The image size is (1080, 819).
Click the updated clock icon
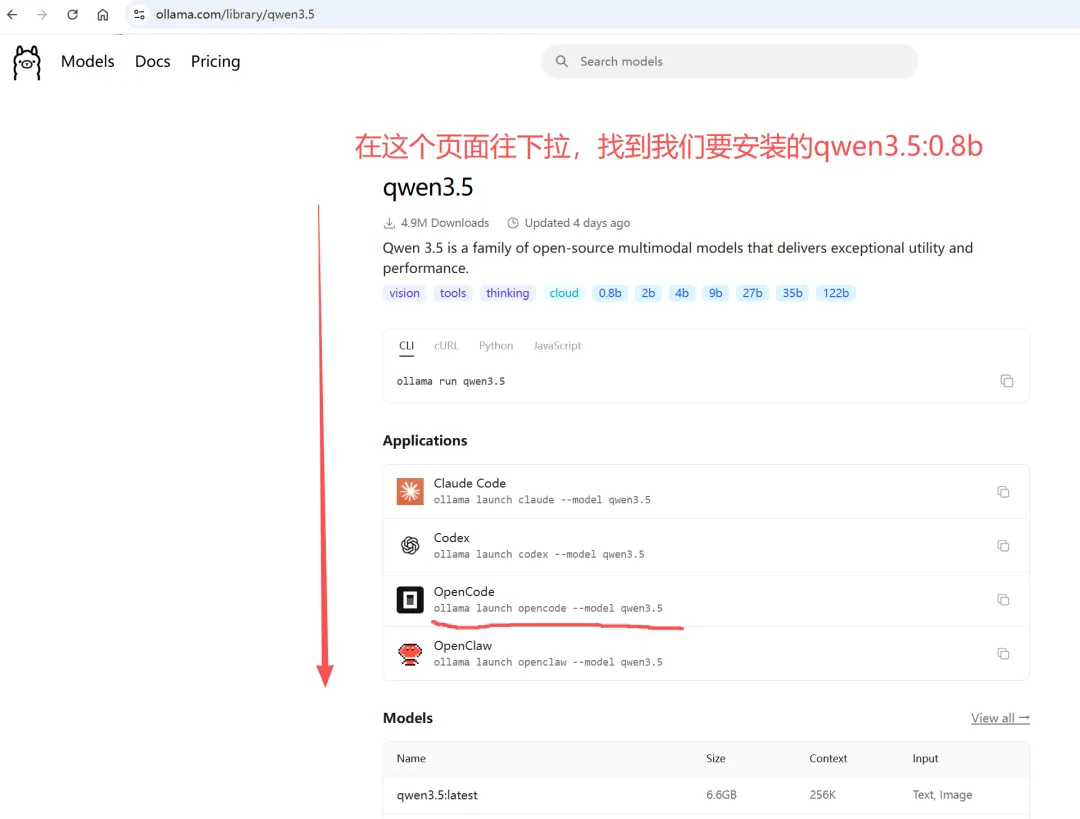click(x=512, y=223)
